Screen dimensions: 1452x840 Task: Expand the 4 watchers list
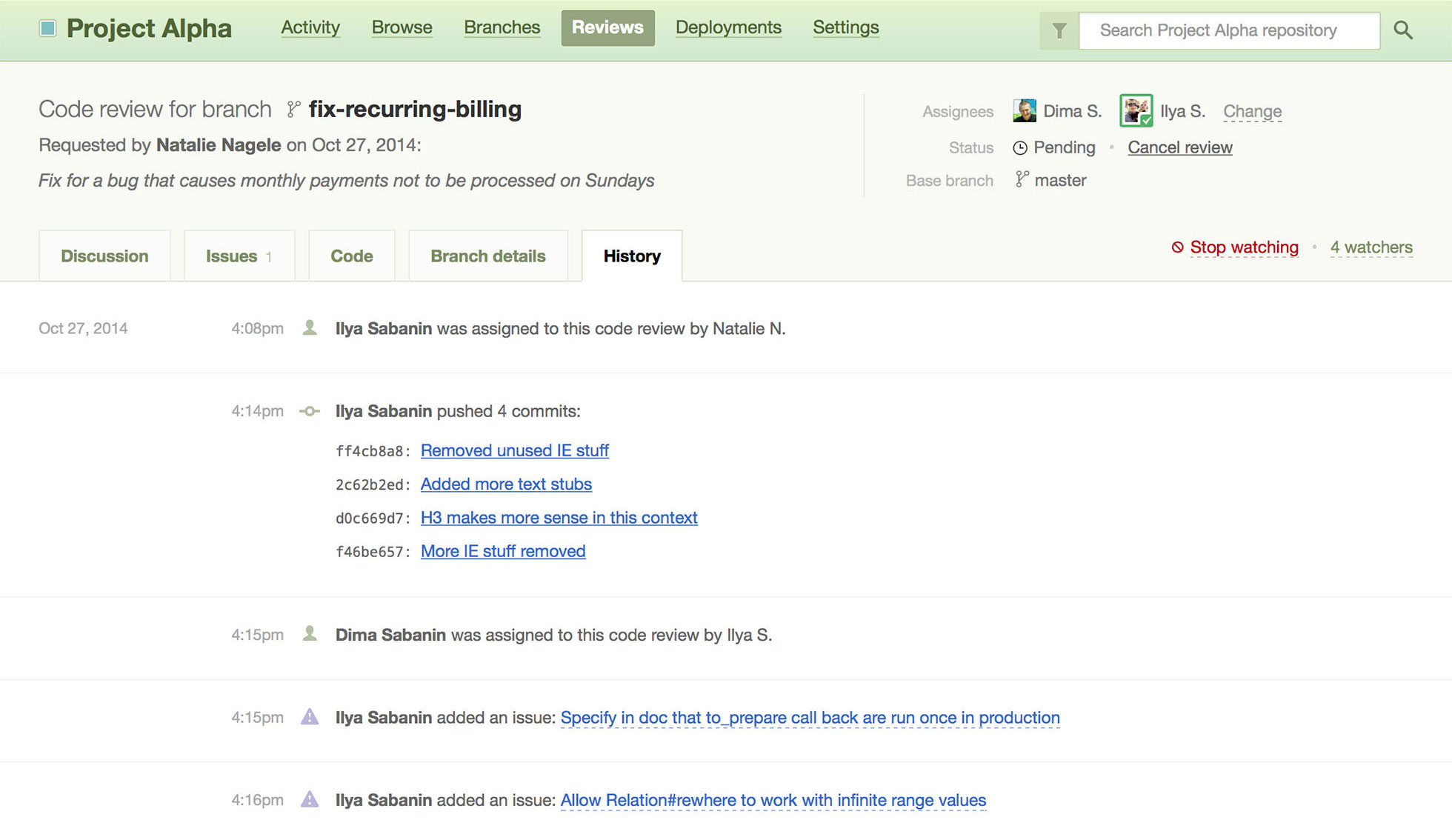coord(1371,247)
